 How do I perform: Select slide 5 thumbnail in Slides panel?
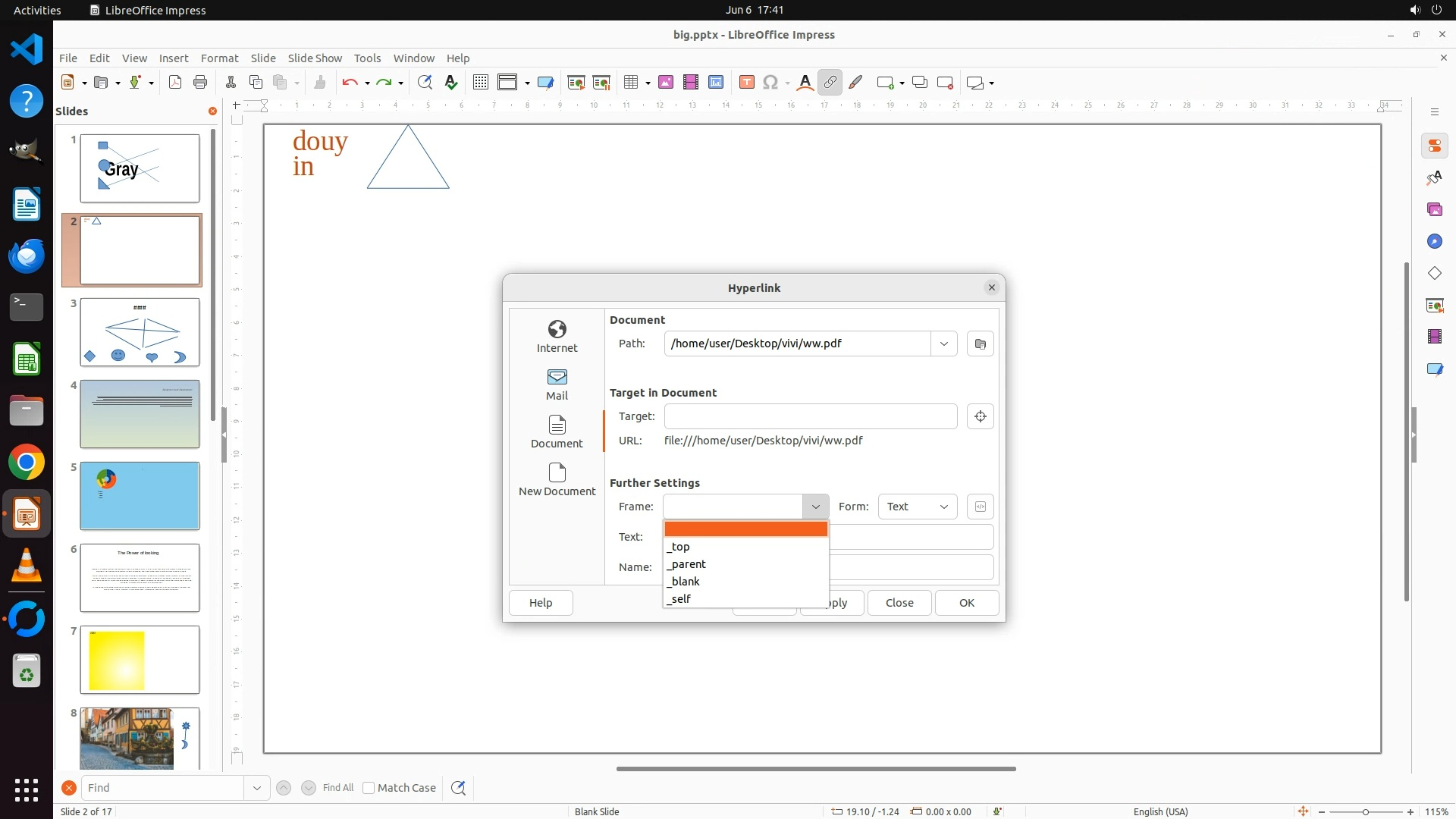[140, 496]
